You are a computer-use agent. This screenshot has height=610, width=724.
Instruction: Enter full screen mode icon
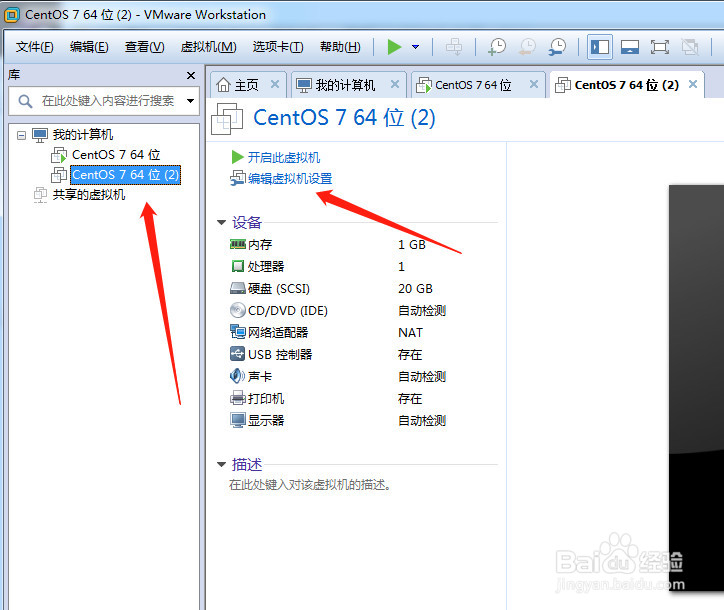(660, 47)
